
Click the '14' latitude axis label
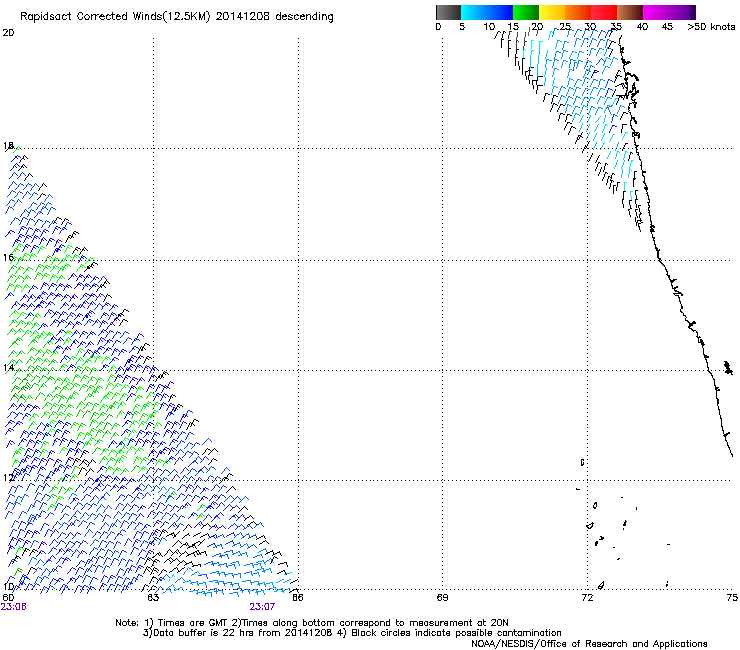click(8, 367)
